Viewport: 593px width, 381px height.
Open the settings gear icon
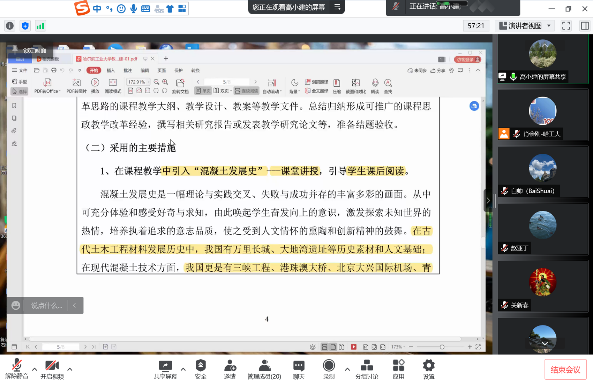[x=428, y=369]
